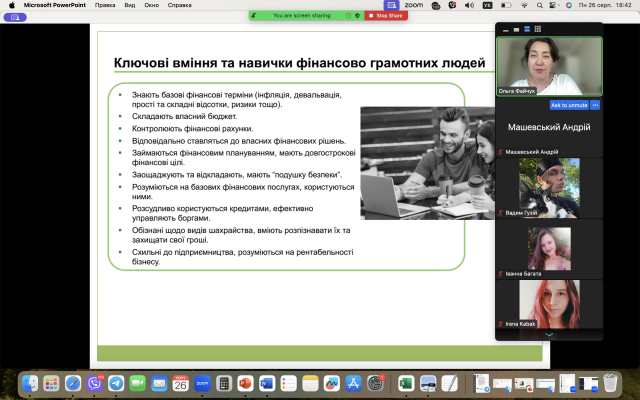640x400 pixels.
Task: Open Safari from the Dock
Action: pos(73,384)
